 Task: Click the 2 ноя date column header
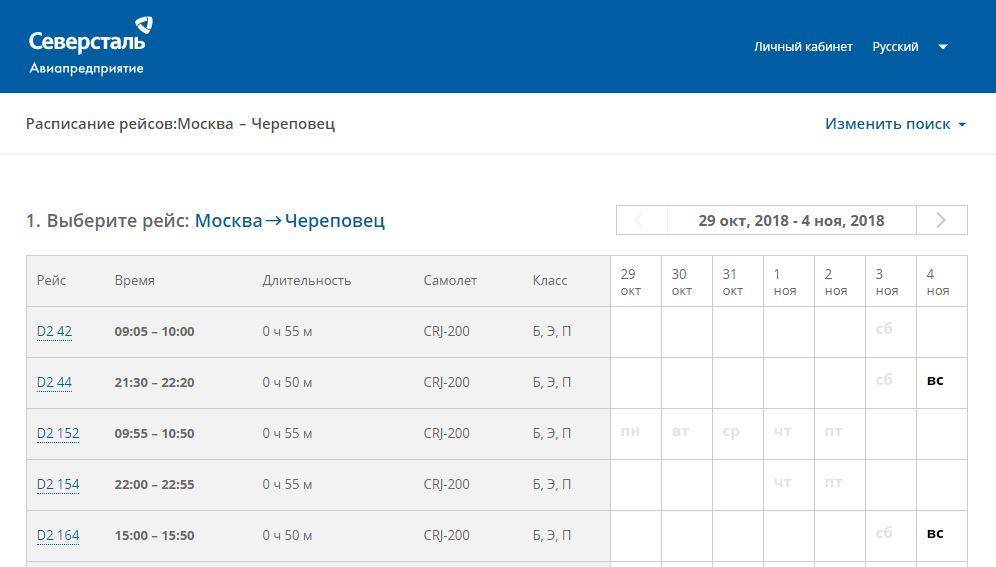pos(839,282)
